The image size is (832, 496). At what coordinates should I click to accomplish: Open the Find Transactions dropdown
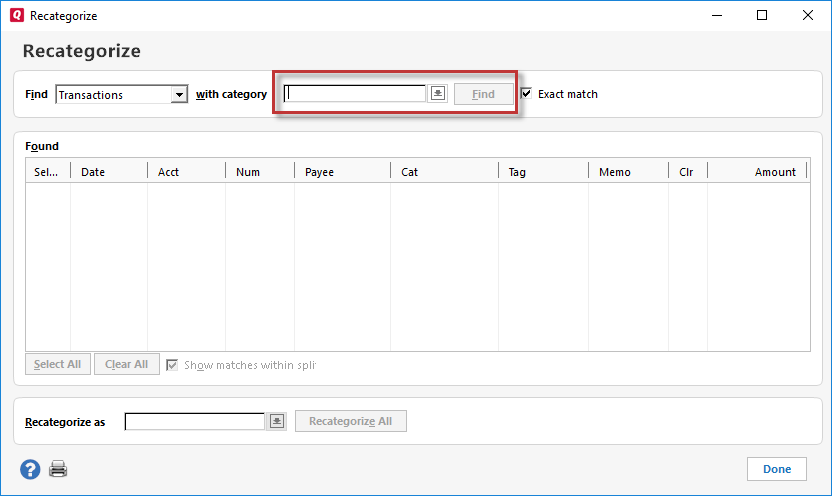click(179, 95)
